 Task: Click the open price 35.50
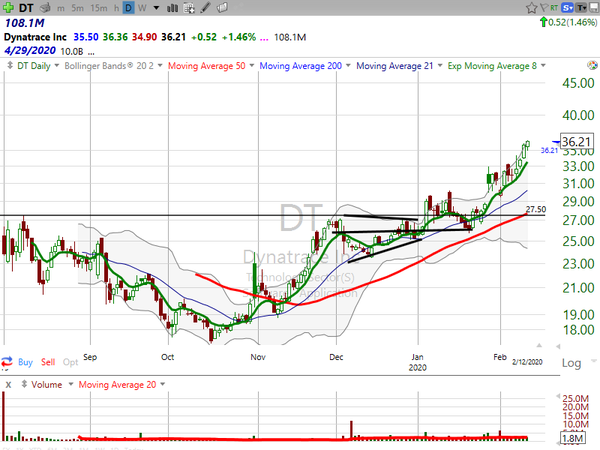[x=86, y=37]
